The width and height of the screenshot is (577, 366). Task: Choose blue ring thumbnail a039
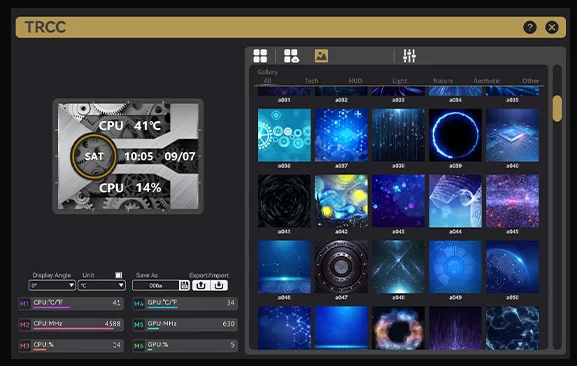[x=455, y=135]
